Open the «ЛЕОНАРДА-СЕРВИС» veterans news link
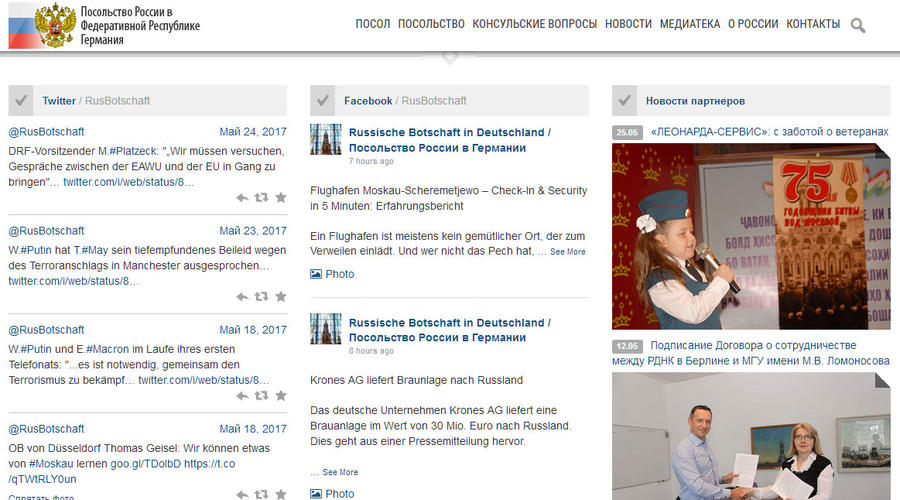 (x=768, y=131)
